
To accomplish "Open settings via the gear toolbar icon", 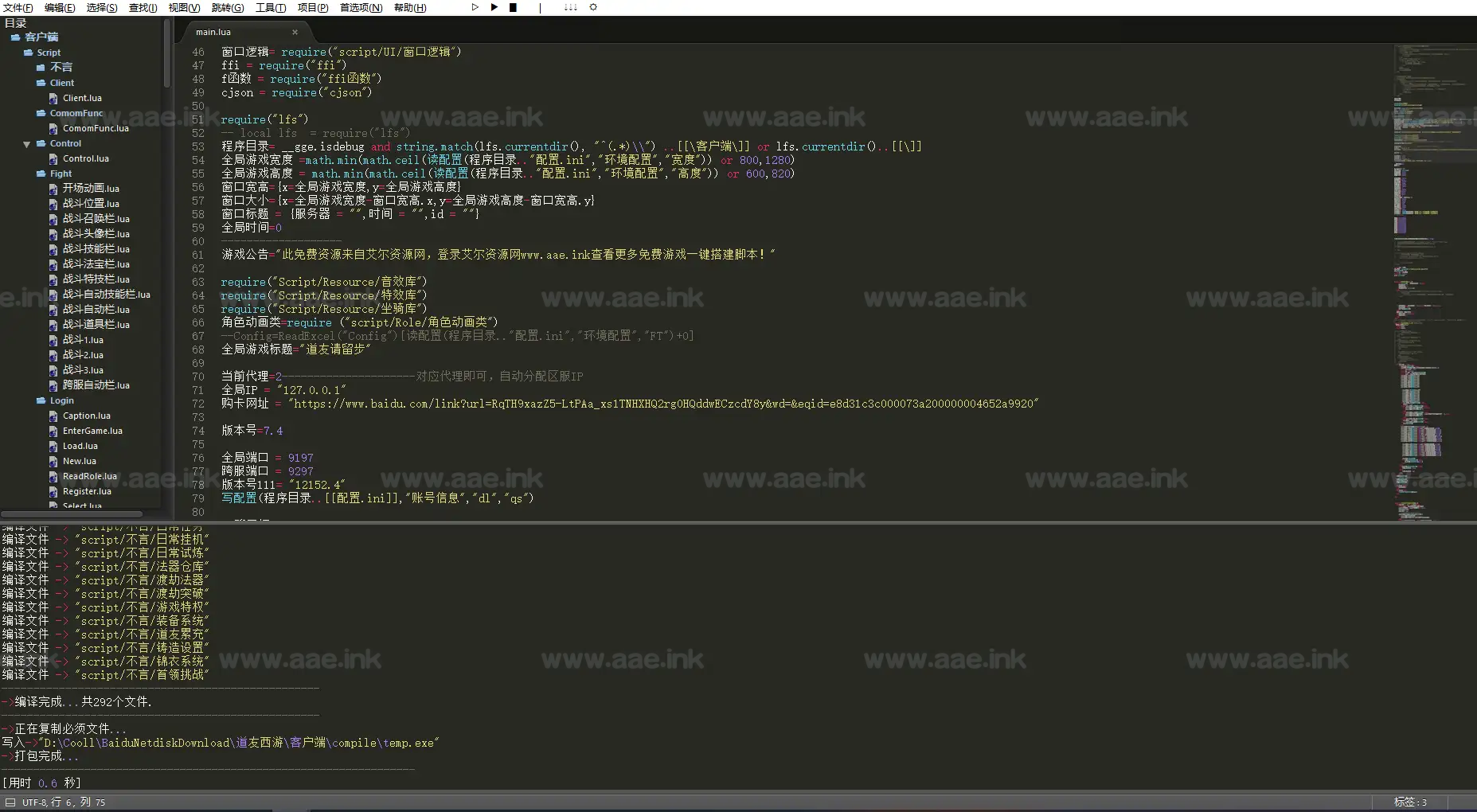I will click(593, 7).
